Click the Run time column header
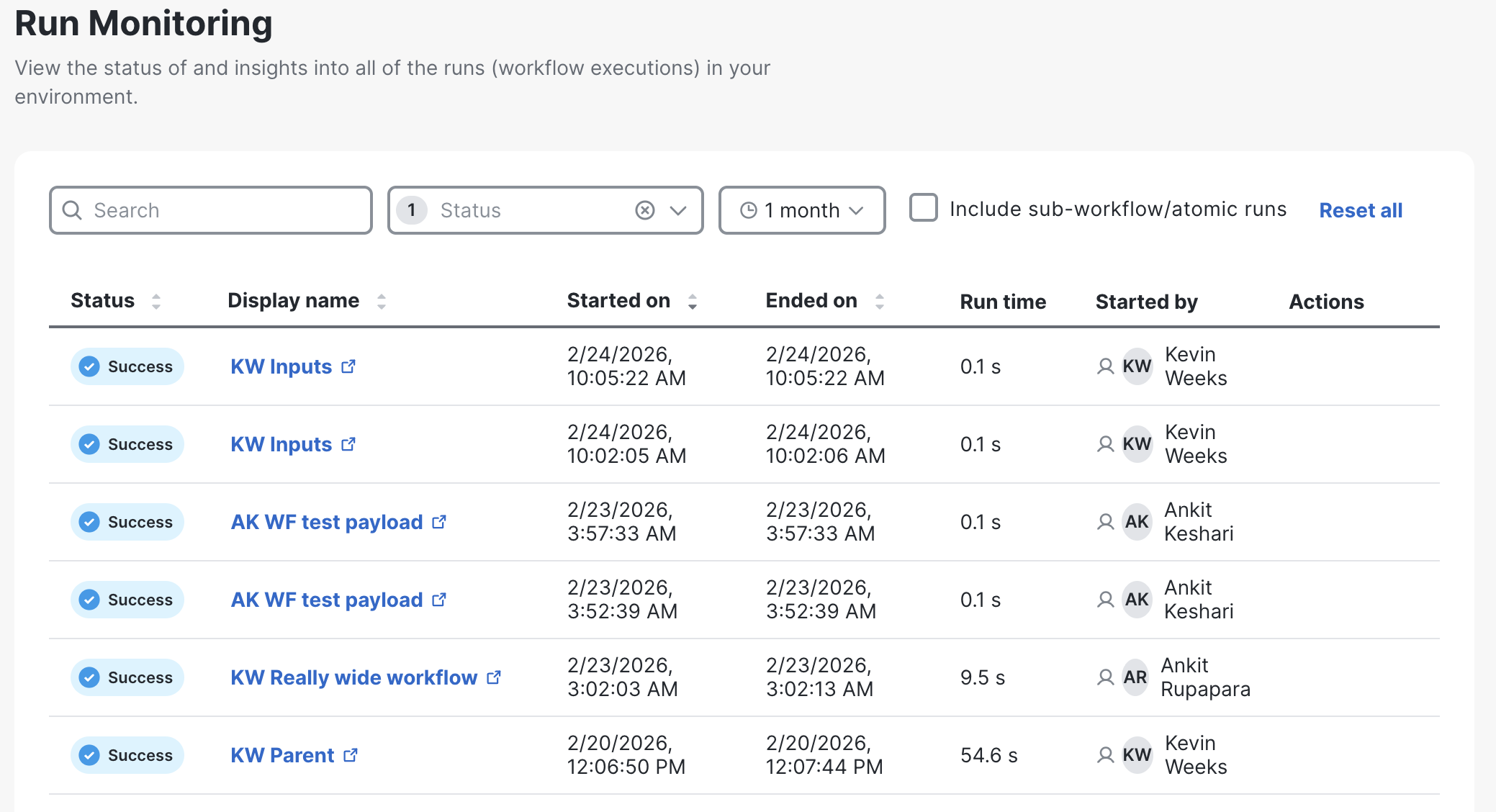This screenshot has height=812, width=1496. pyautogui.click(x=1002, y=302)
